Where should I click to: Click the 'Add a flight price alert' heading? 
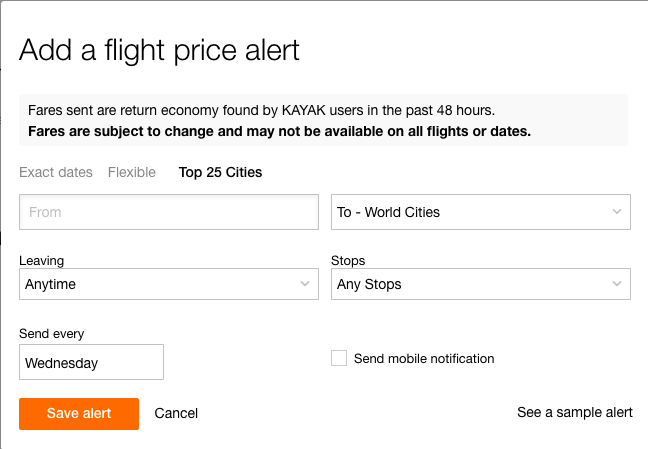coord(159,50)
